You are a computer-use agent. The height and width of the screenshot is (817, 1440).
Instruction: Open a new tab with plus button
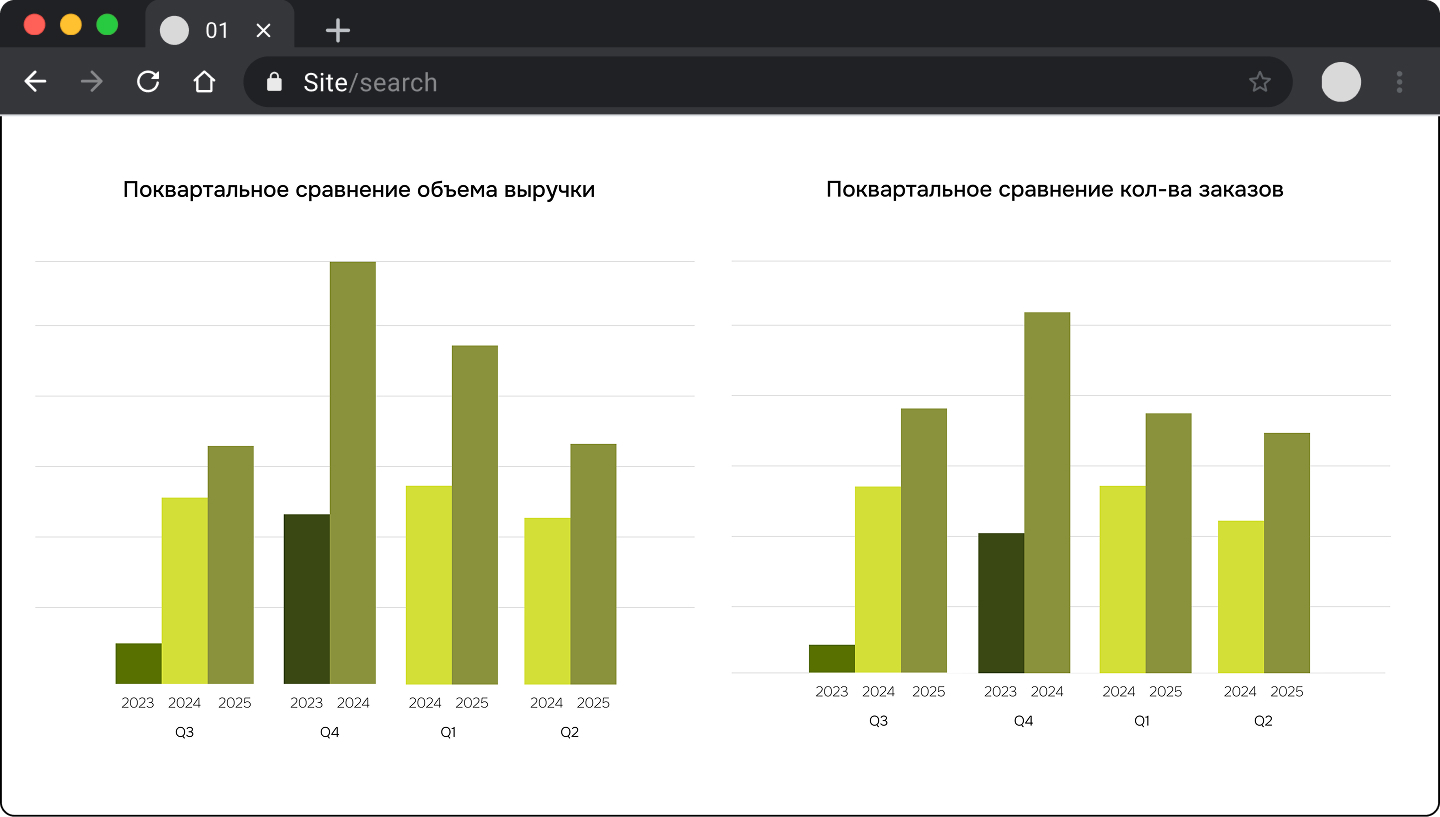(x=338, y=31)
